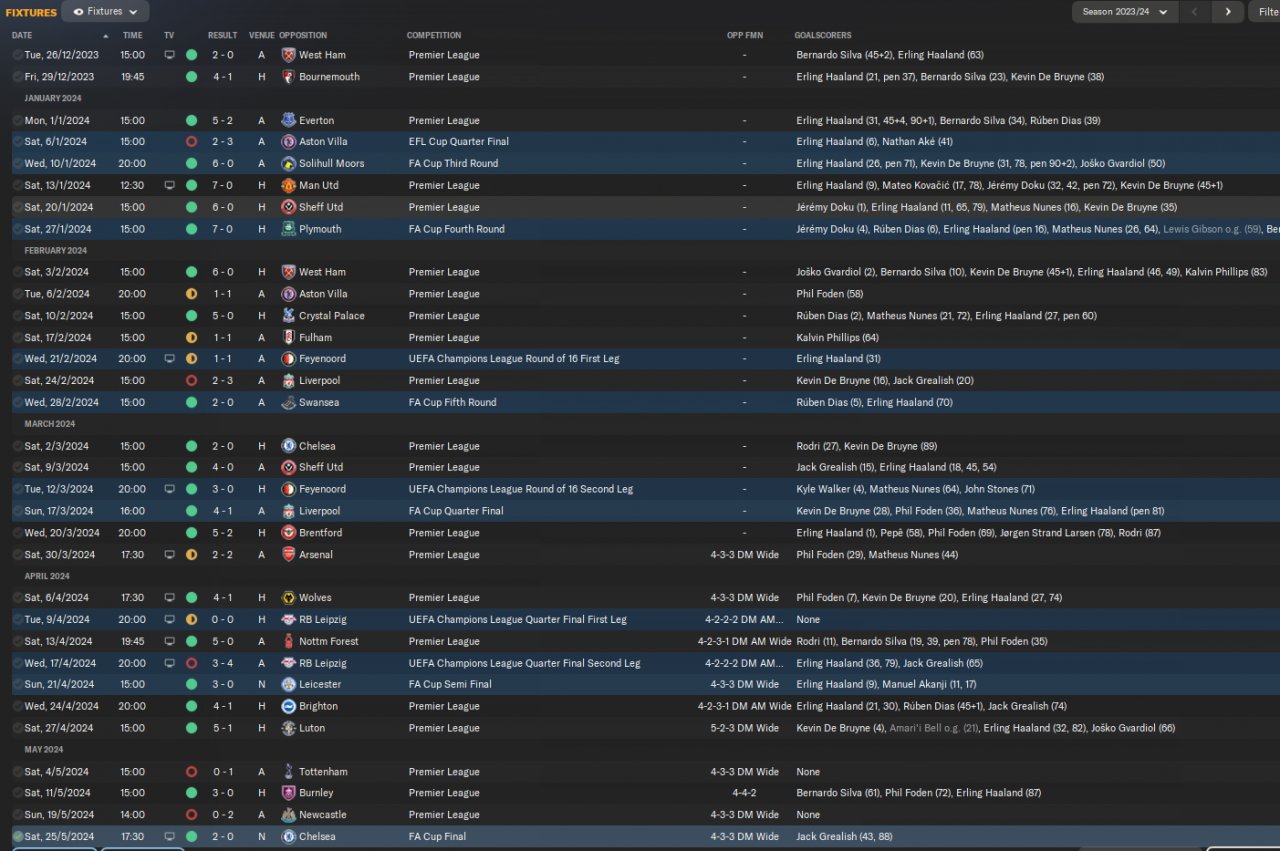Select the Plymouth club badge
The image size is (1280, 851).
click(289, 229)
